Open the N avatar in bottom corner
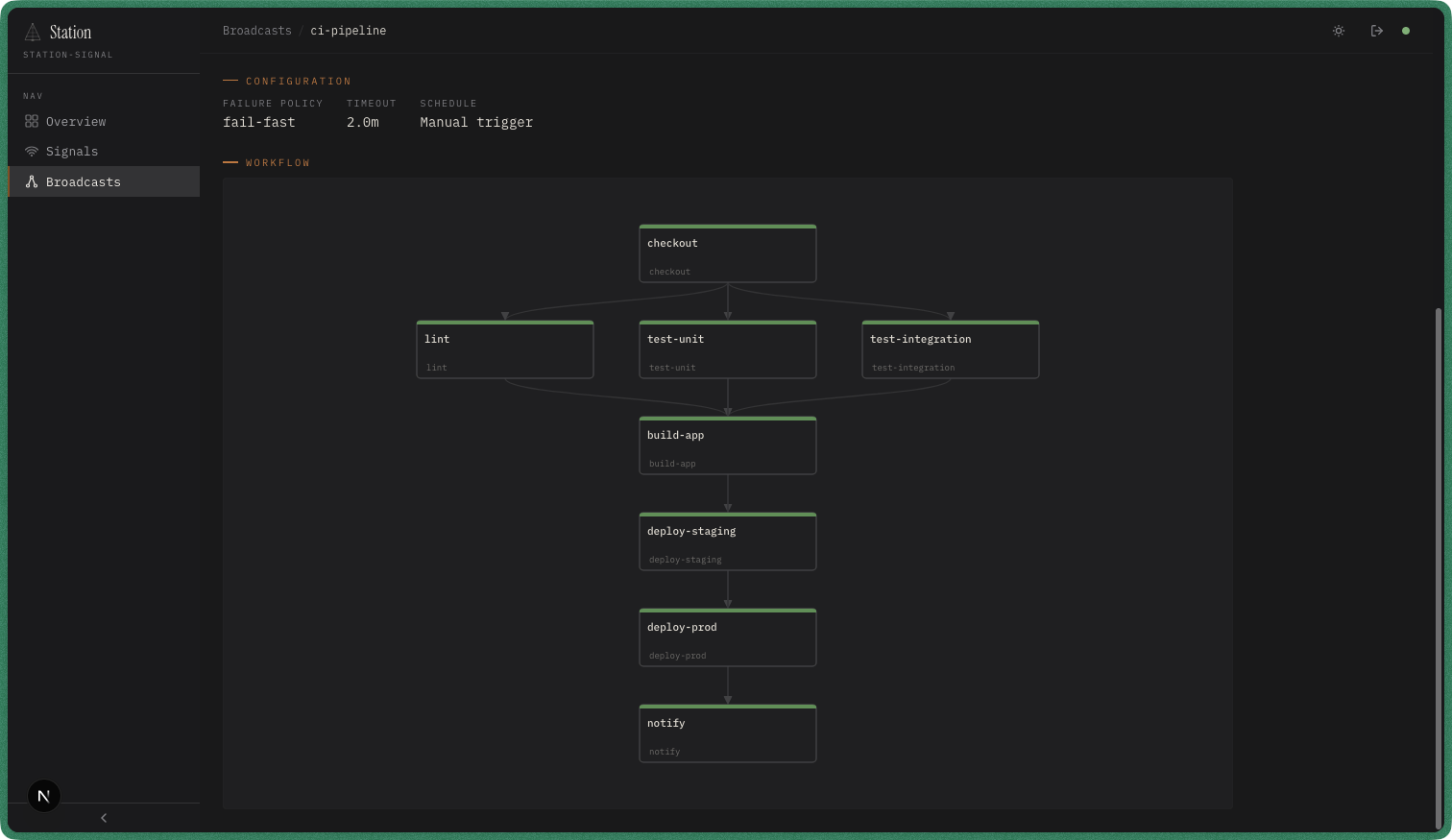1452x840 pixels. pyautogui.click(x=43, y=795)
